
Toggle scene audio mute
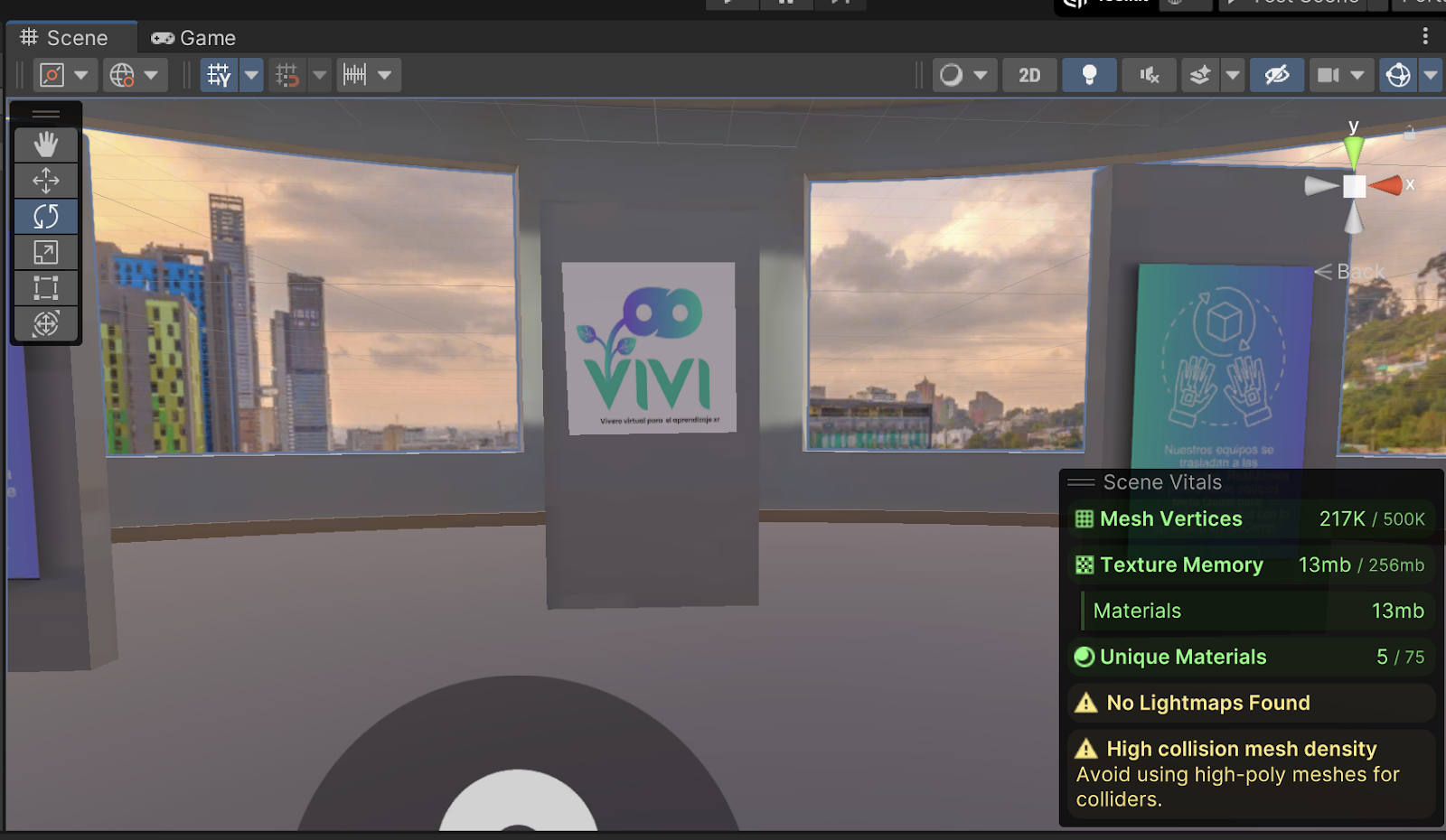[x=1149, y=75]
